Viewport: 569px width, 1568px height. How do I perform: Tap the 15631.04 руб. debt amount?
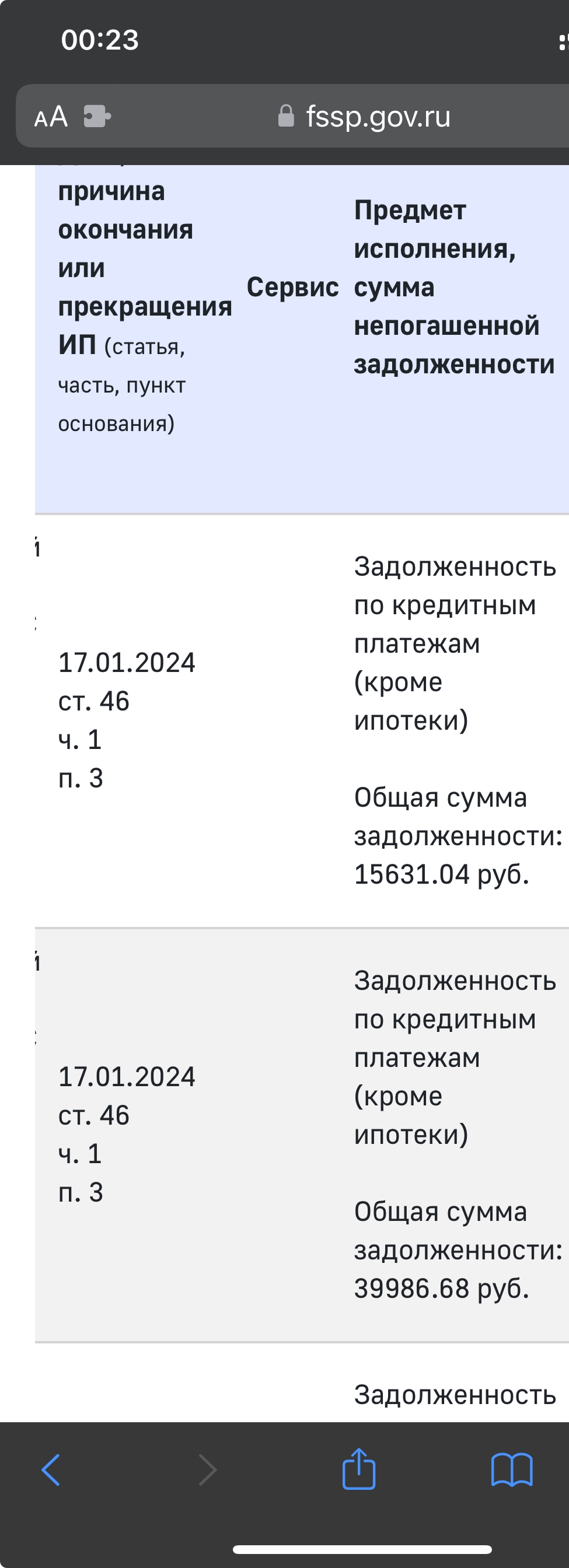442,874
